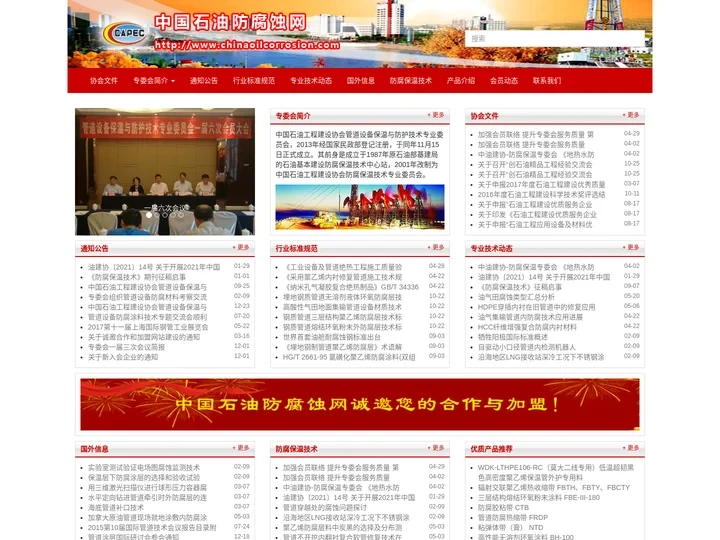Select the first active carousel indicator dot

(149, 215)
